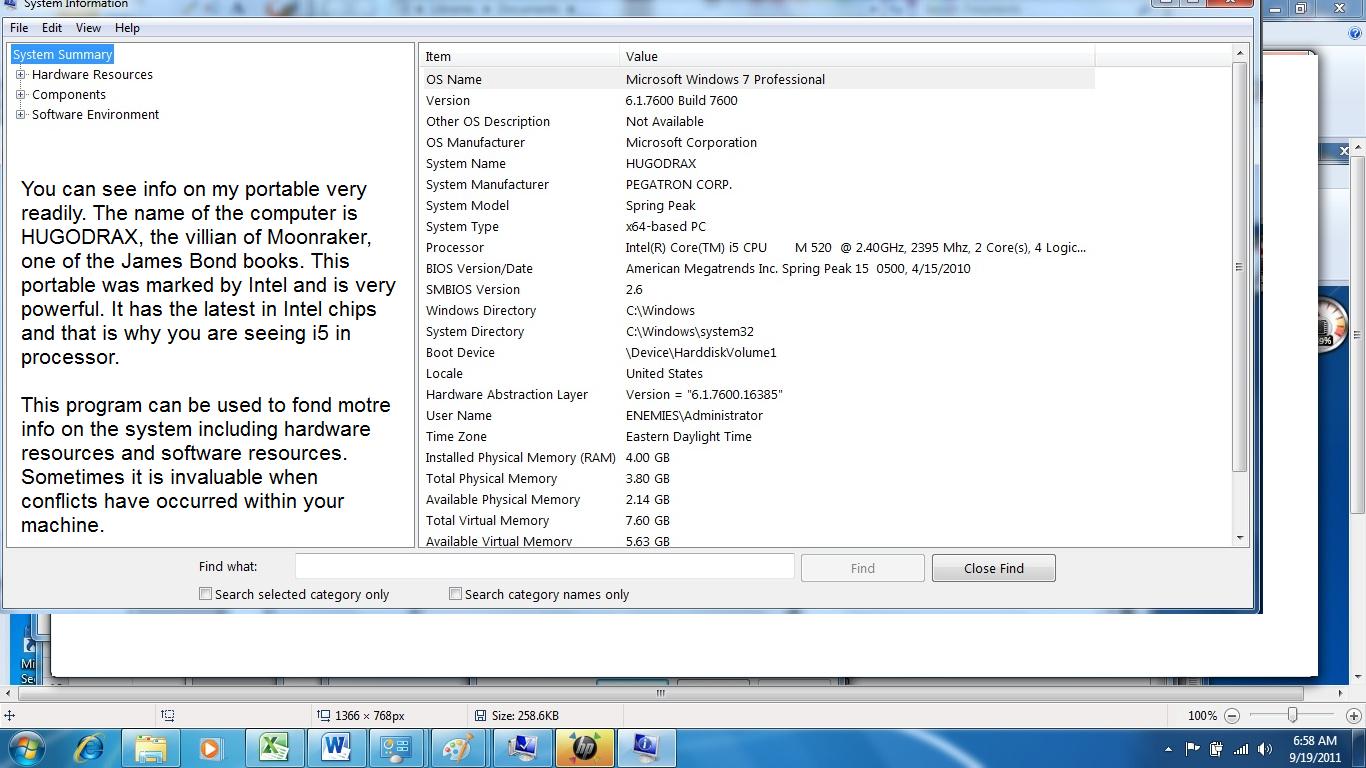Select the User Name row

tap(757, 415)
